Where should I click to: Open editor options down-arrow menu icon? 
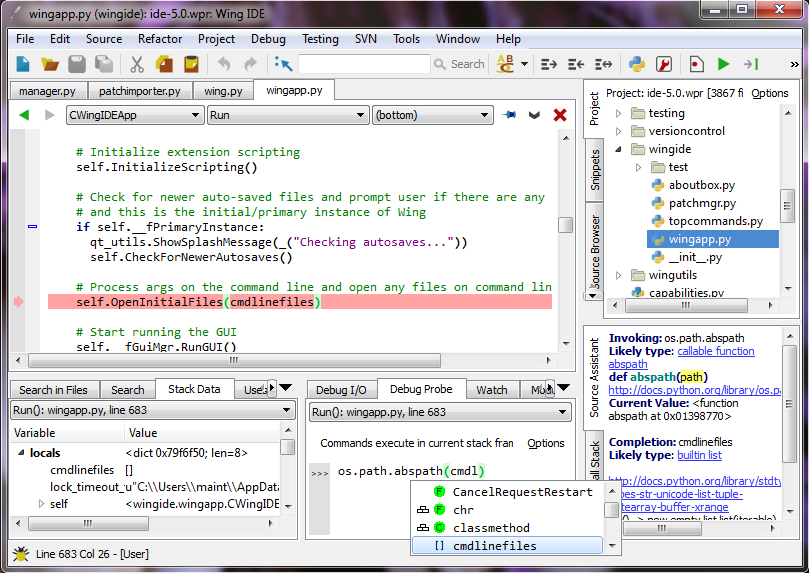point(535,114)
